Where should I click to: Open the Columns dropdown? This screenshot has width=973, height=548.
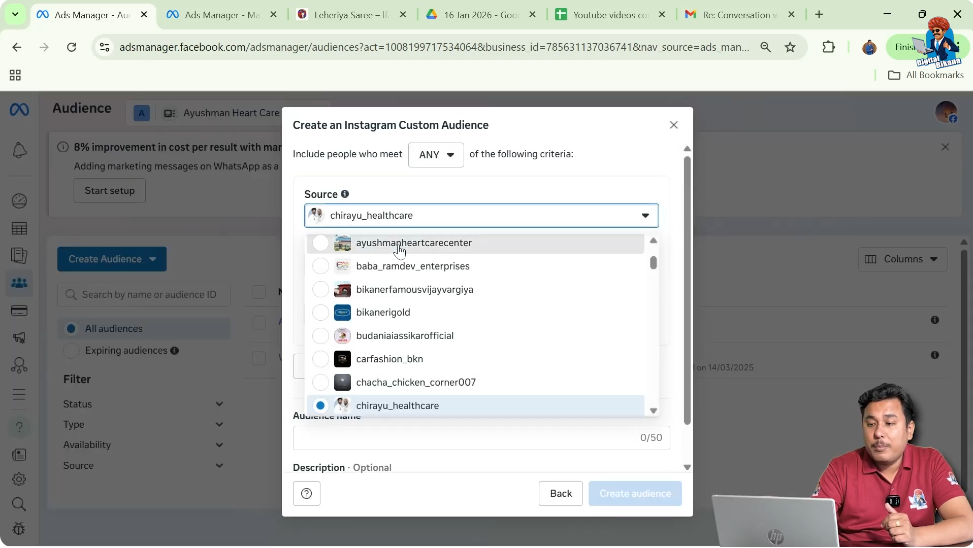coord(902,259)
